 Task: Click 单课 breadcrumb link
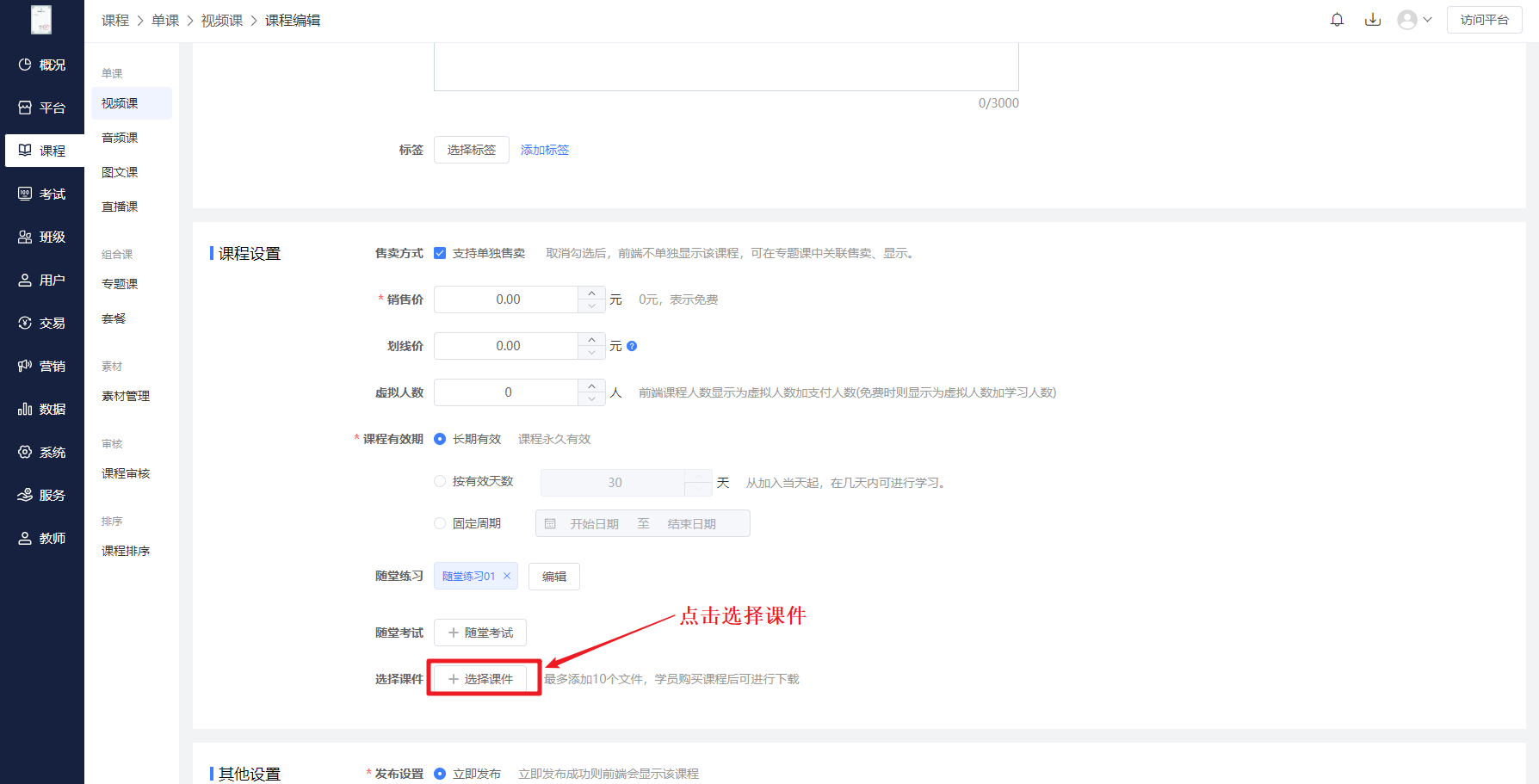click(x=165, y=21)
